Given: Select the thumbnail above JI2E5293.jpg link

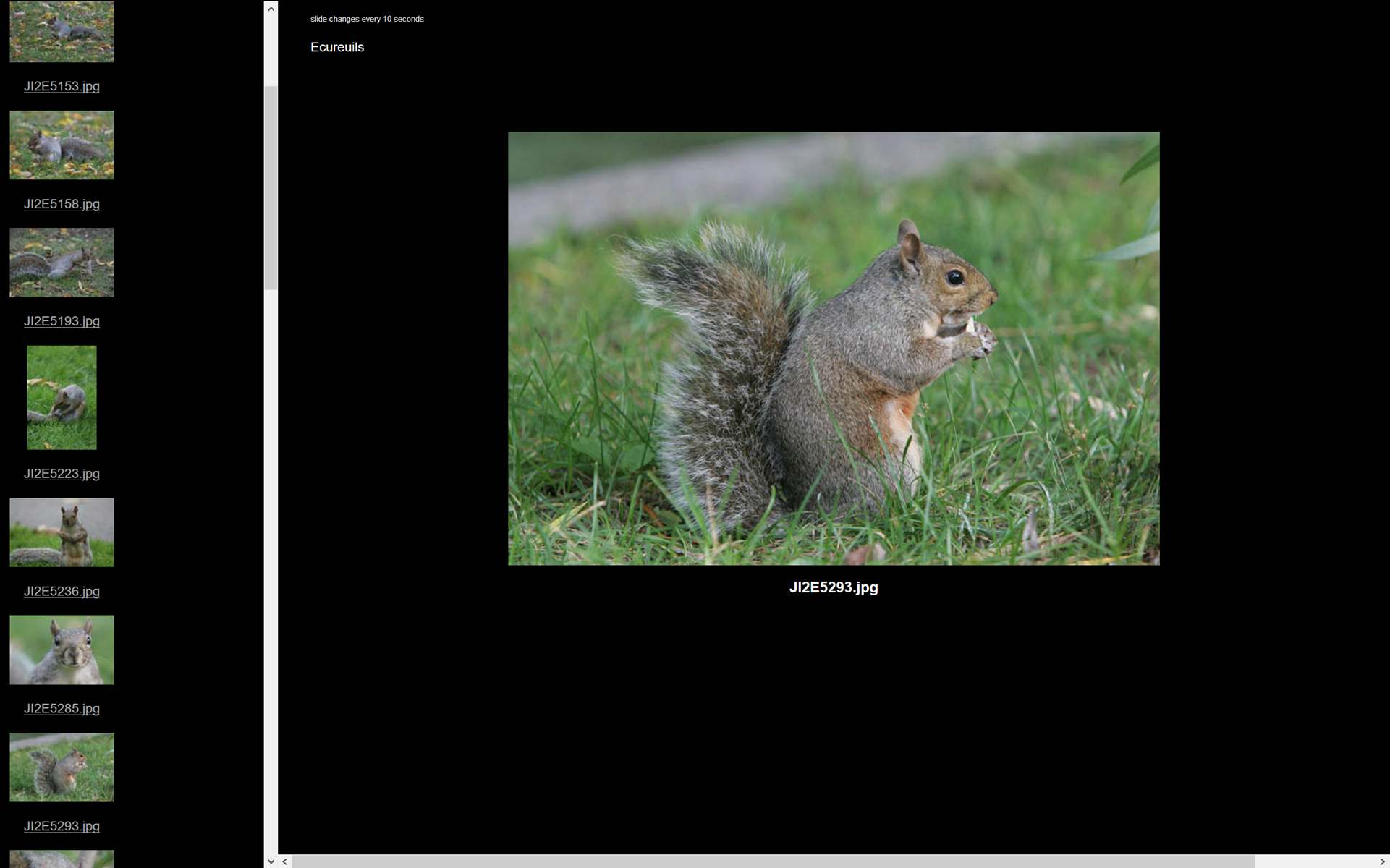Looking at the screenshot, I should coord(62,767).
